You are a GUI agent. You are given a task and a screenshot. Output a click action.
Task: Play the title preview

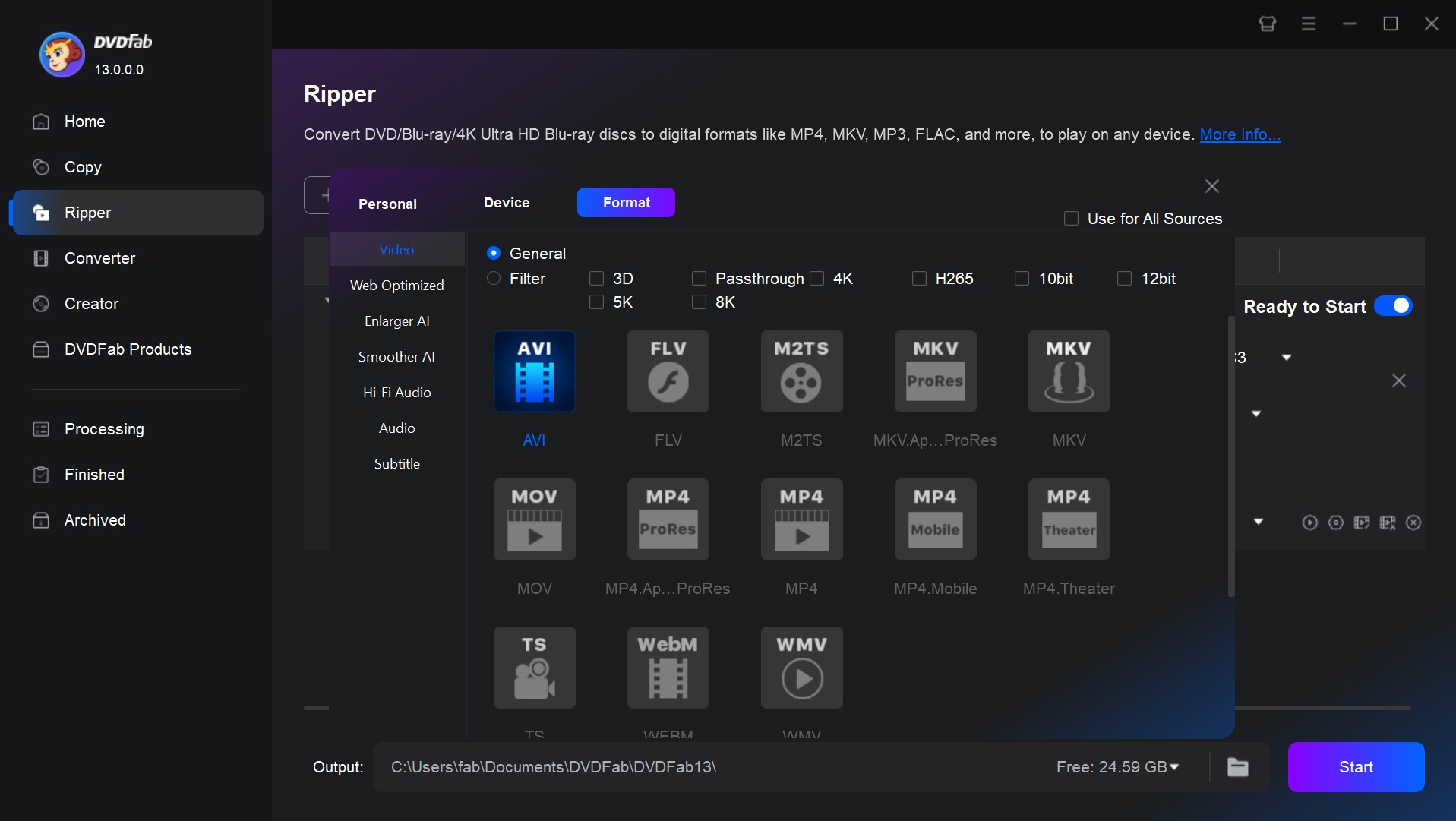1310,523
